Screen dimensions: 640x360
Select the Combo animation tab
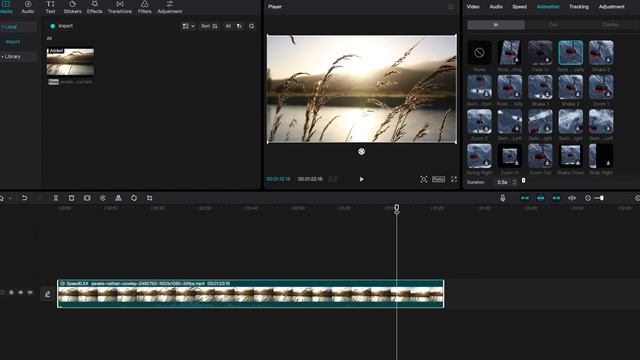click(610, 25)
